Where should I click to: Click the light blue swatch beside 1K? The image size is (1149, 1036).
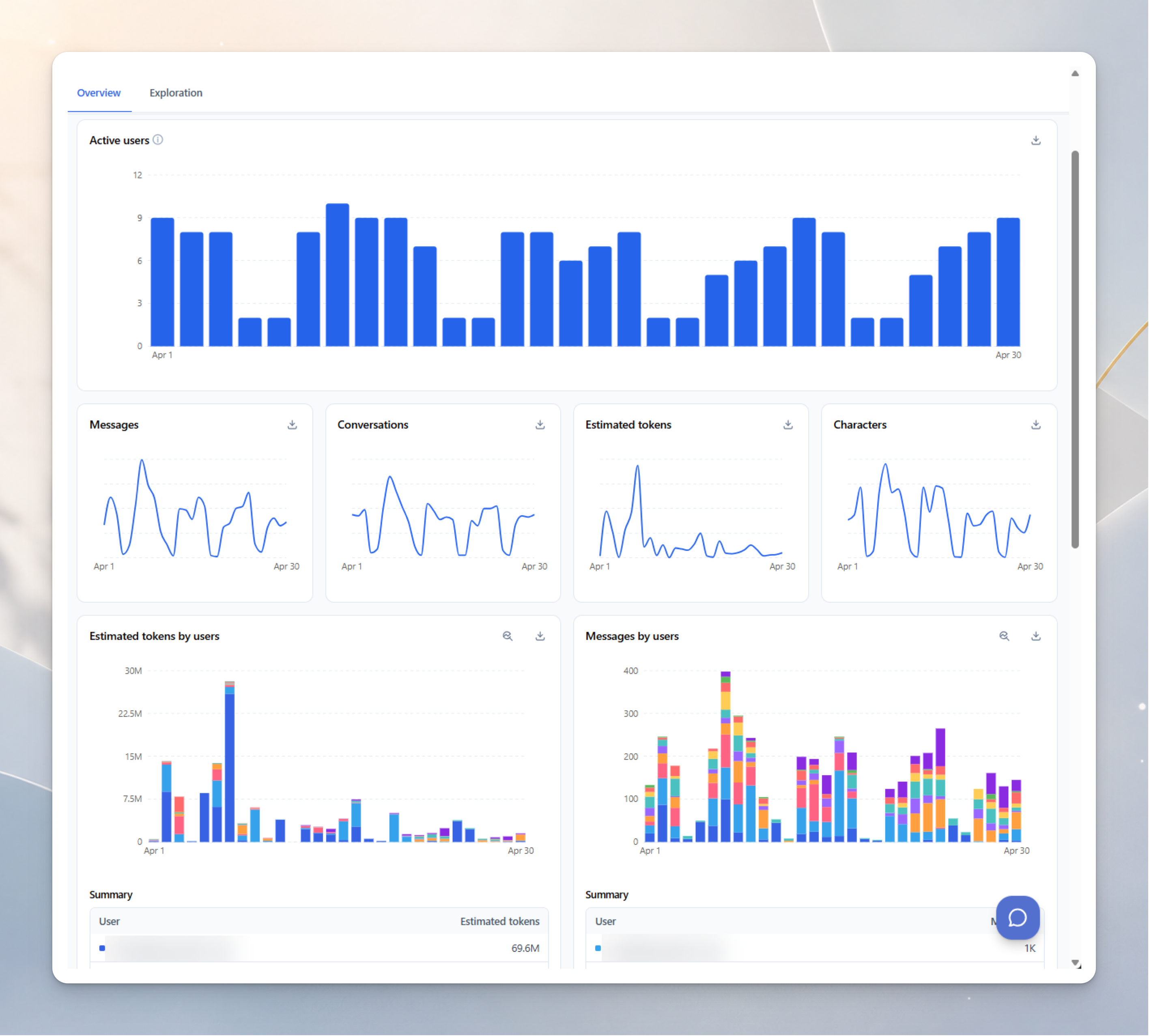(x=598, y=948)
